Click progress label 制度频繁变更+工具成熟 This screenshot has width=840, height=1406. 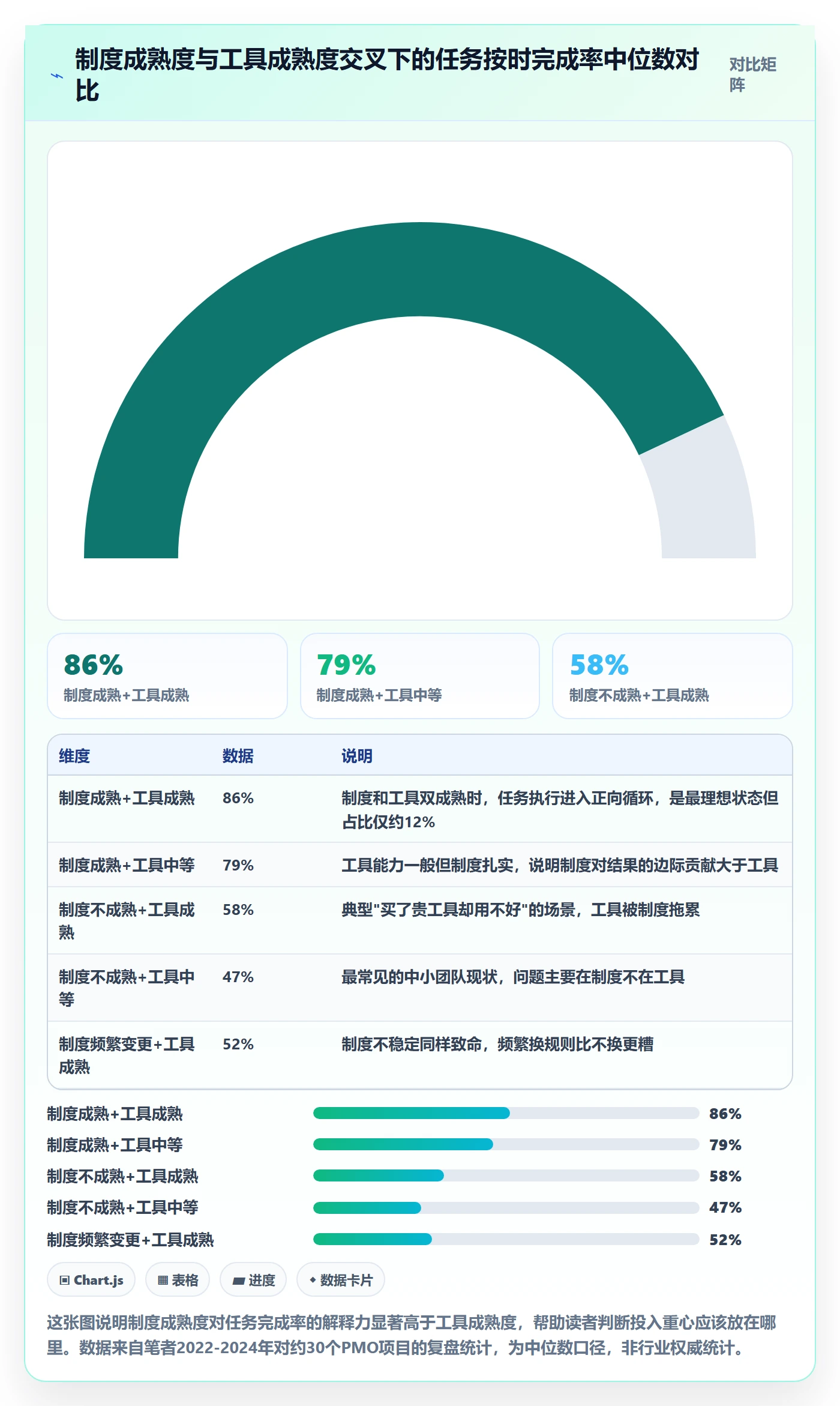130,1240
